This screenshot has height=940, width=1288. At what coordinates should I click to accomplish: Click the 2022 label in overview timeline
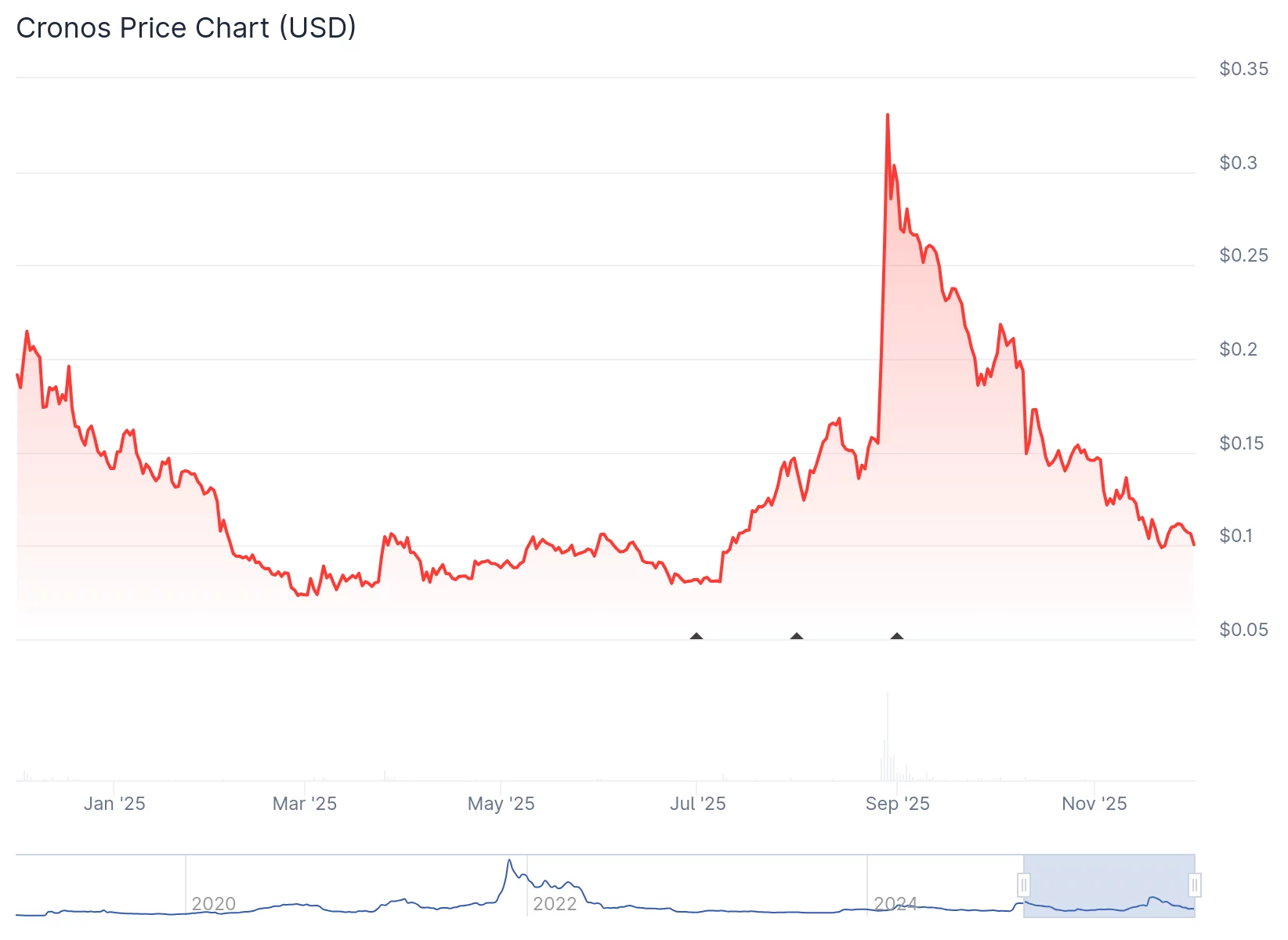(555, 904)
